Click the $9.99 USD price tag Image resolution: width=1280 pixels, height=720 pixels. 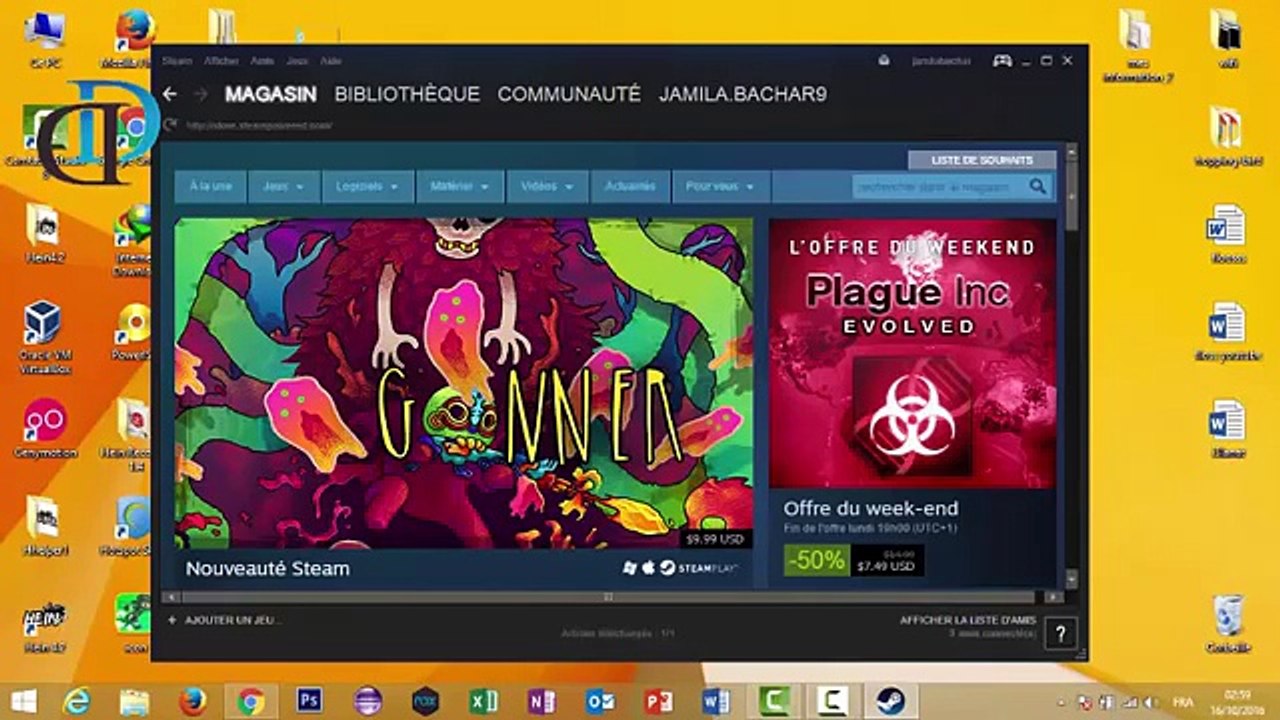pos(715,539)
